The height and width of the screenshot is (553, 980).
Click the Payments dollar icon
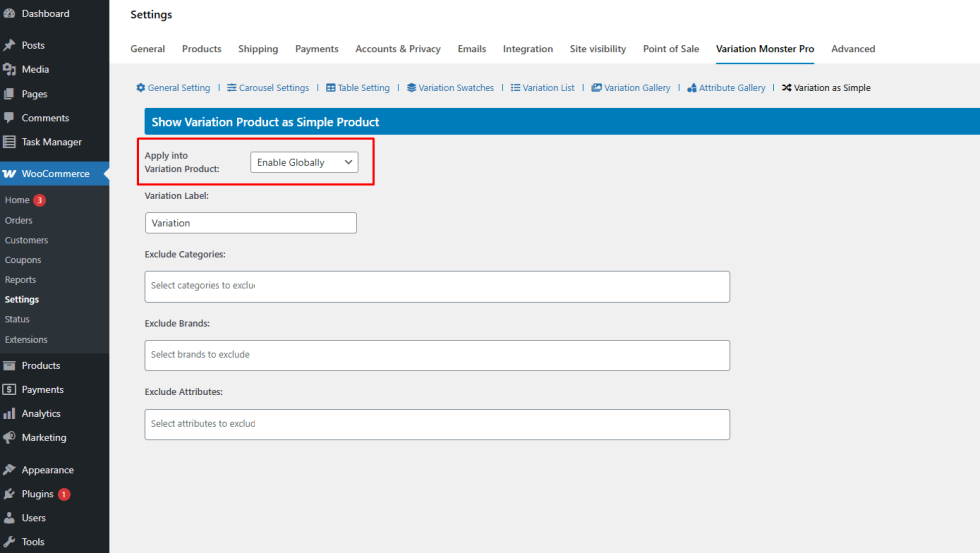(x=9, y=389)
